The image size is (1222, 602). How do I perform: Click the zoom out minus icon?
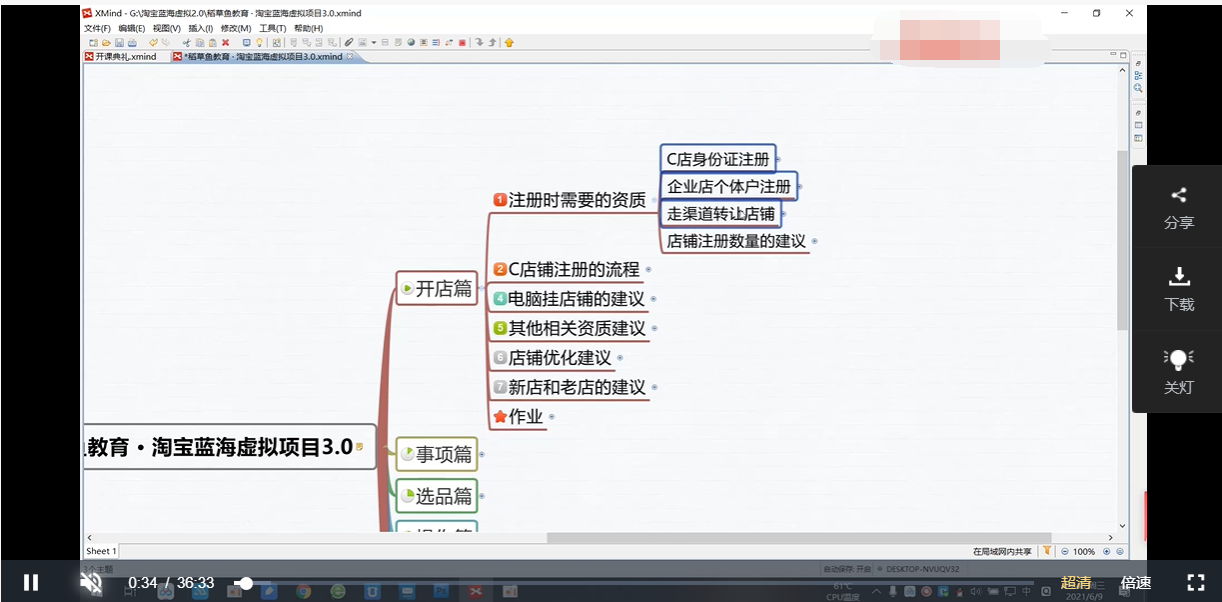(1065, 552)
